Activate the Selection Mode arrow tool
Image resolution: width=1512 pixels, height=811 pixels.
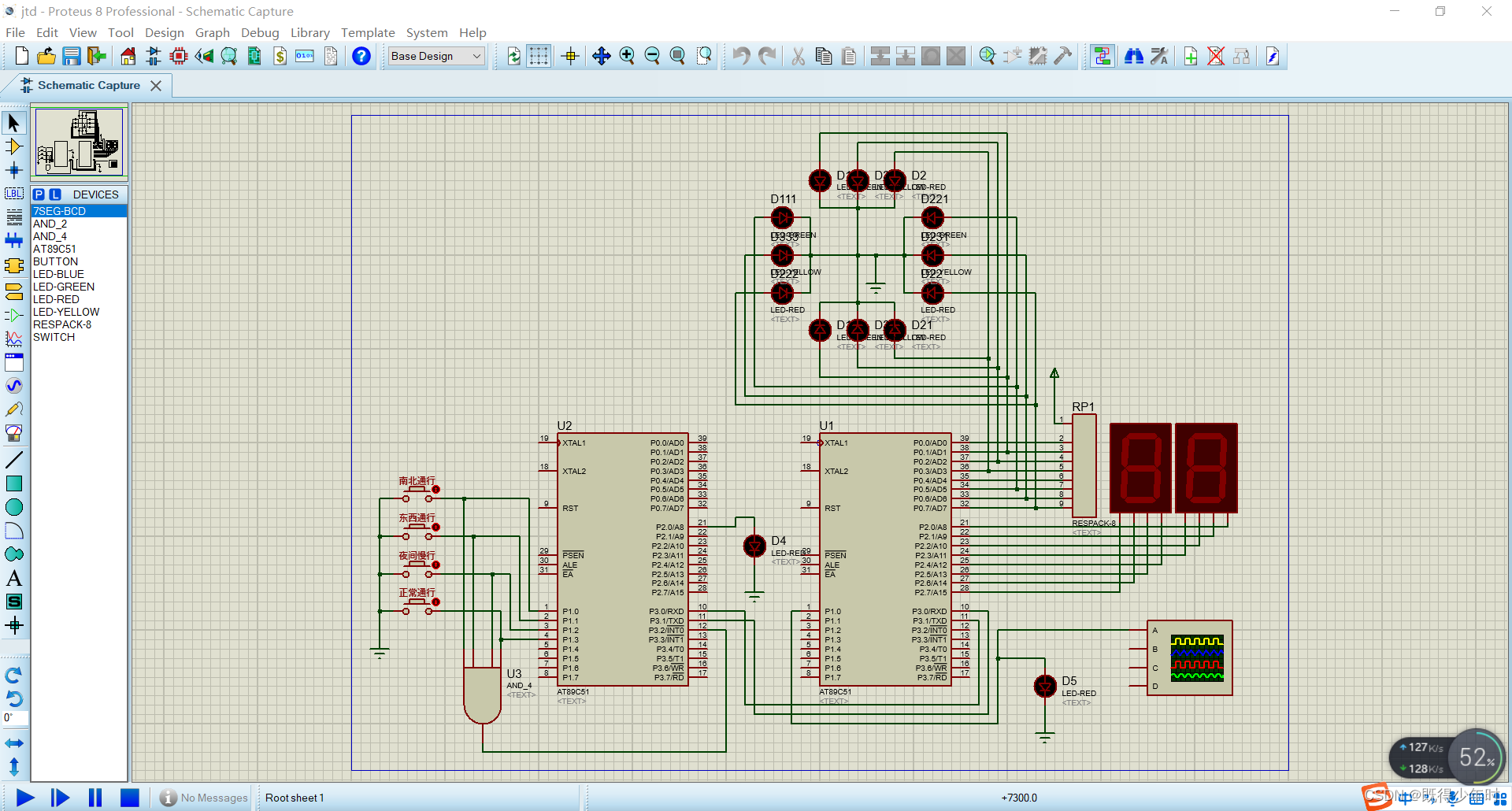(14, 123)
